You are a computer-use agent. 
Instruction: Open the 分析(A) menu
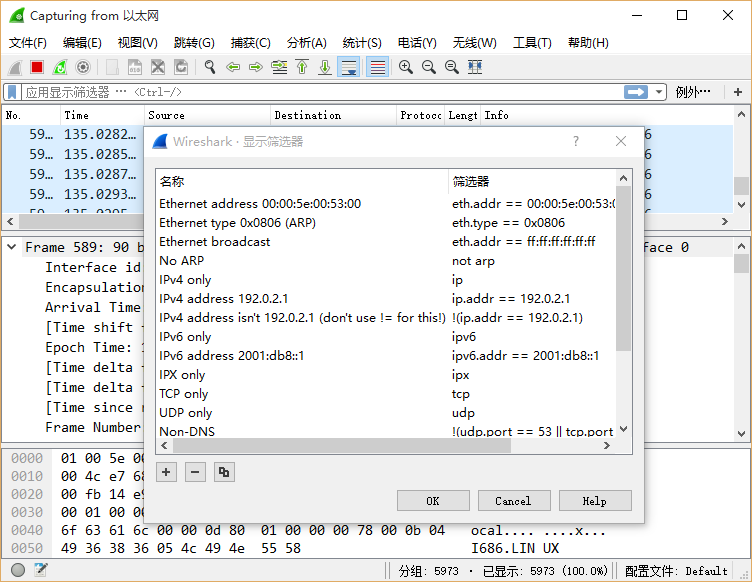coord(306,43)
